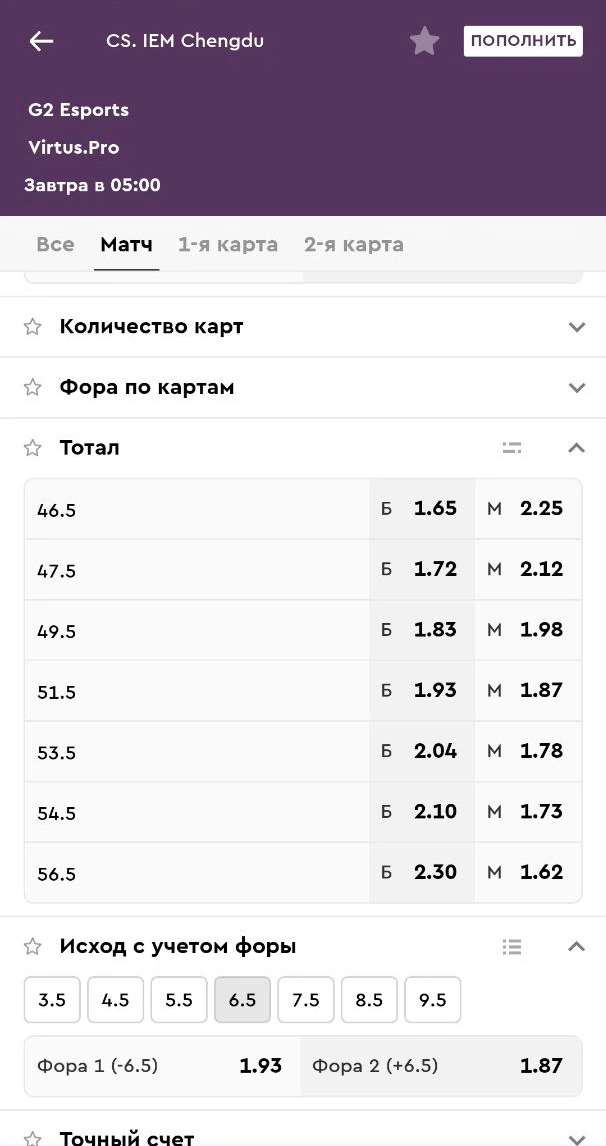Viewport: 606px width, 1146px height.
Task: Expand the Количество карт section
Action: (575, 327)
